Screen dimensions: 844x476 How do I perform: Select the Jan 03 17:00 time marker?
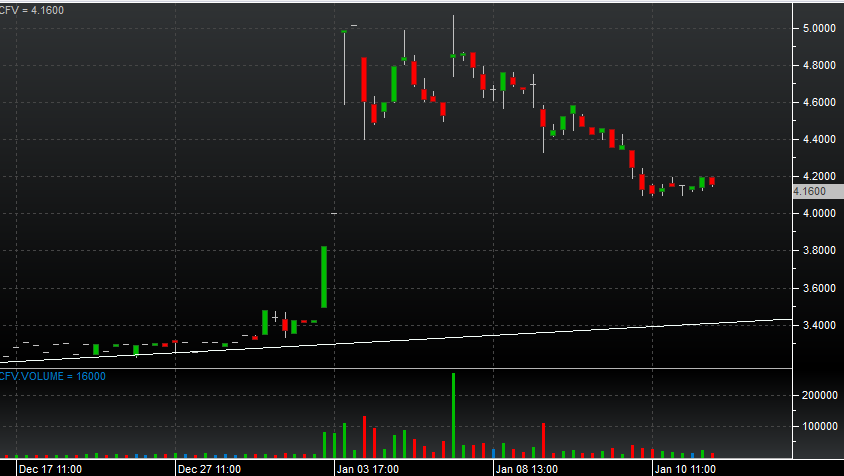tap(368, 468)
